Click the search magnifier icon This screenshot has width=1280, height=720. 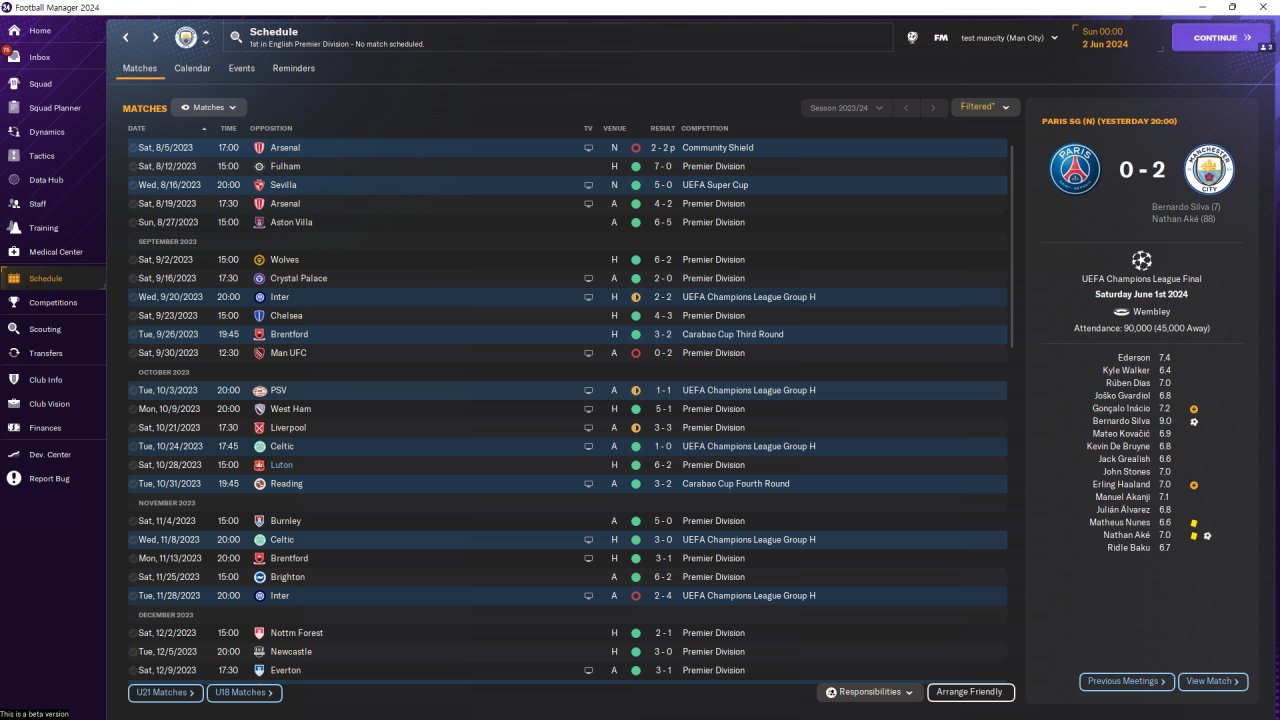236,38
